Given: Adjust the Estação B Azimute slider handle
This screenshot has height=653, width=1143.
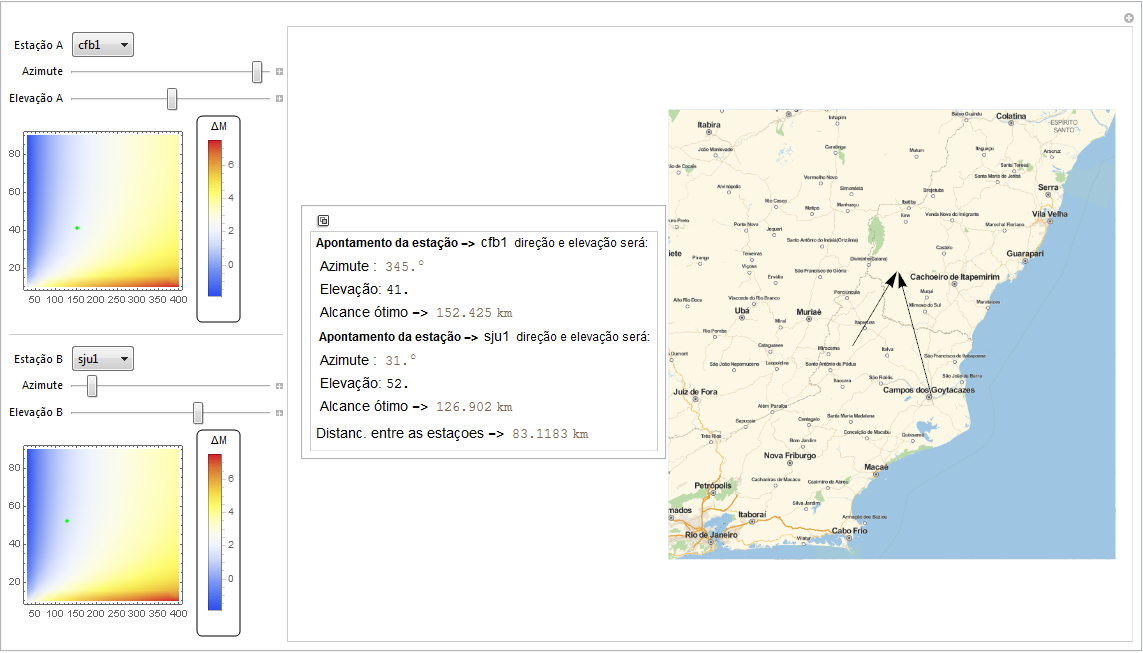Looking at the screenshot, I should coord(92,386).
